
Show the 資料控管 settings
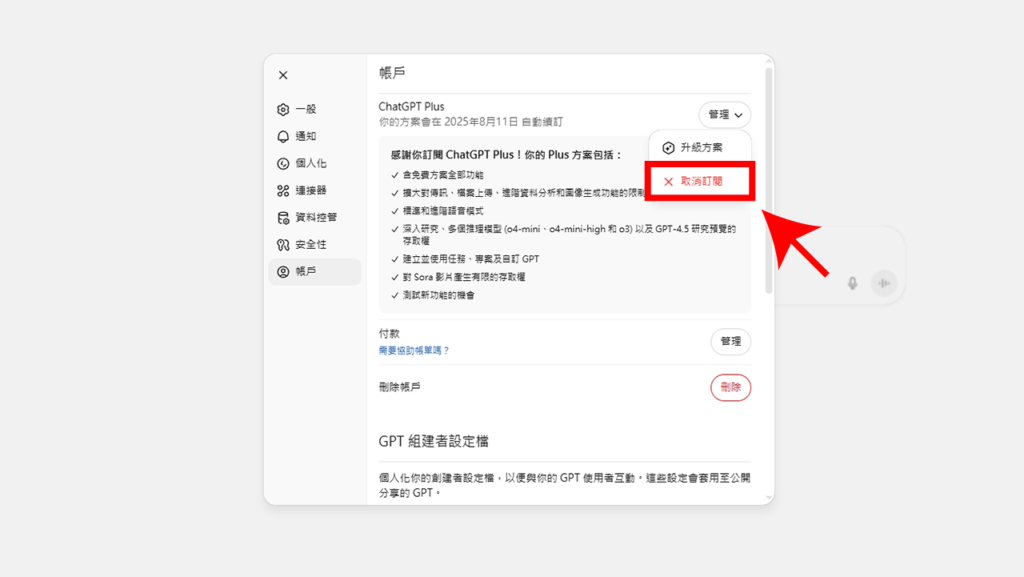point(314,217)
